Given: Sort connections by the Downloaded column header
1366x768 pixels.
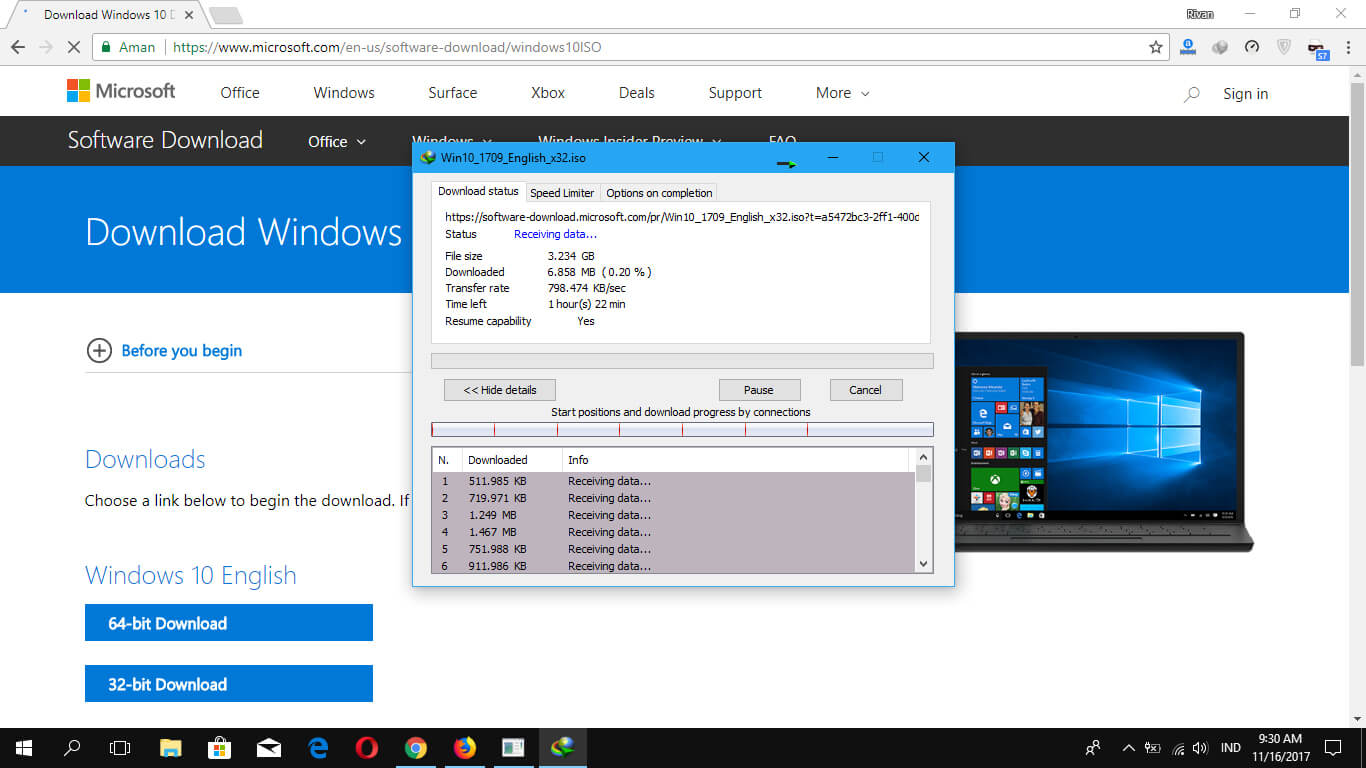Looking at the screenshot, I should (510, 460).
